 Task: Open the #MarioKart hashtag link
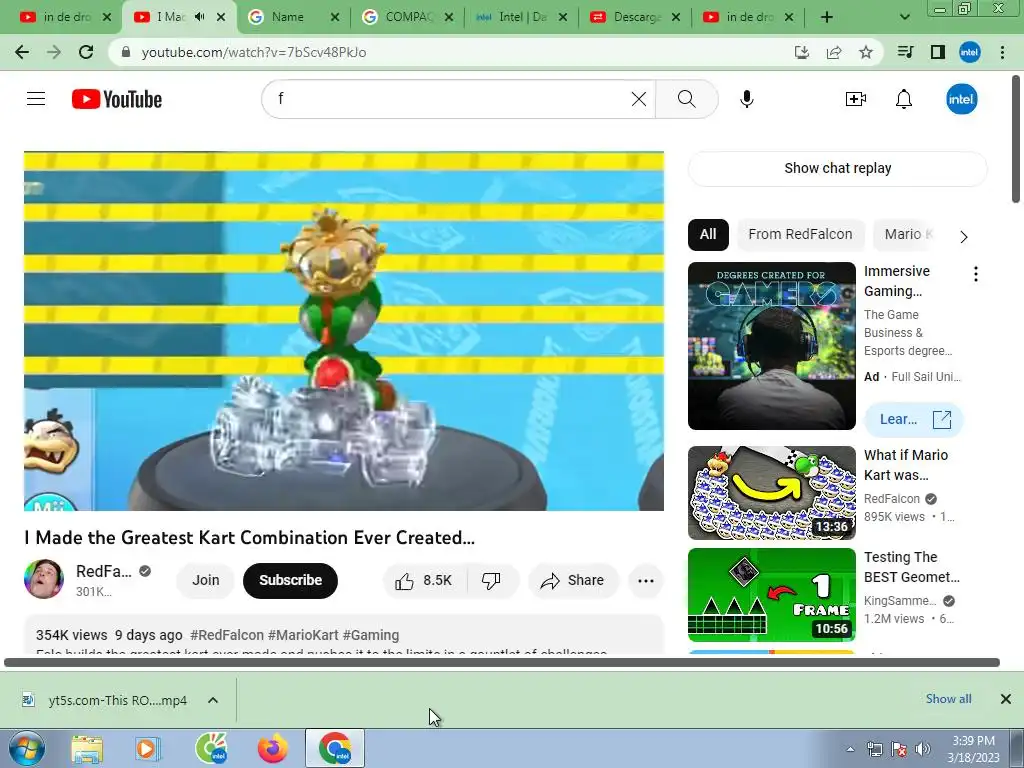coord(303,635)
